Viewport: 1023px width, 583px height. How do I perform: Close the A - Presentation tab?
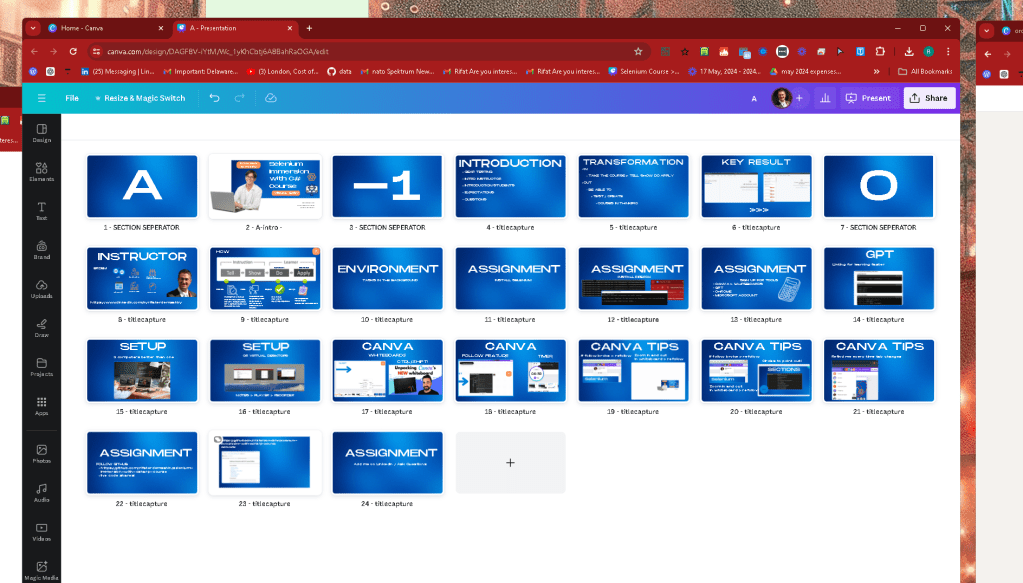290,28
